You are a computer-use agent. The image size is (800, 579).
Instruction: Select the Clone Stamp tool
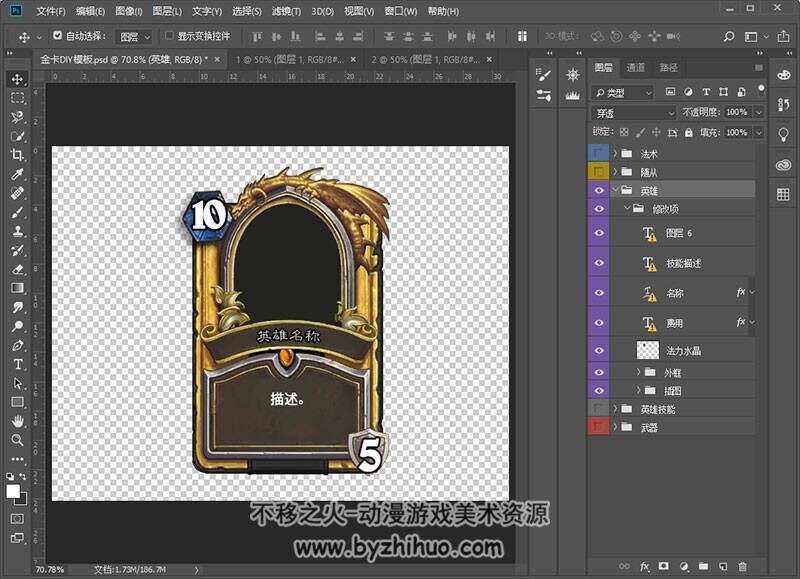(17, 231)
